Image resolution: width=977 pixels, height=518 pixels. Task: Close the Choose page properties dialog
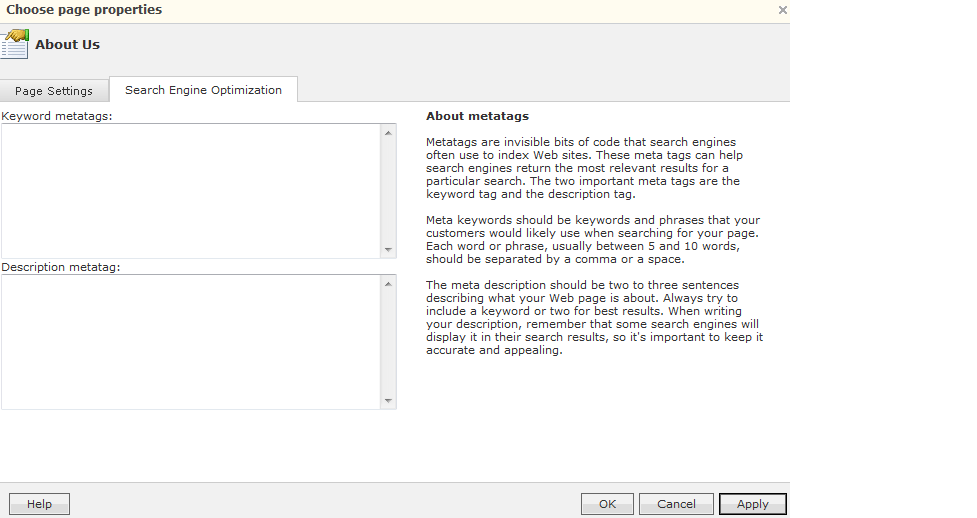782,10
